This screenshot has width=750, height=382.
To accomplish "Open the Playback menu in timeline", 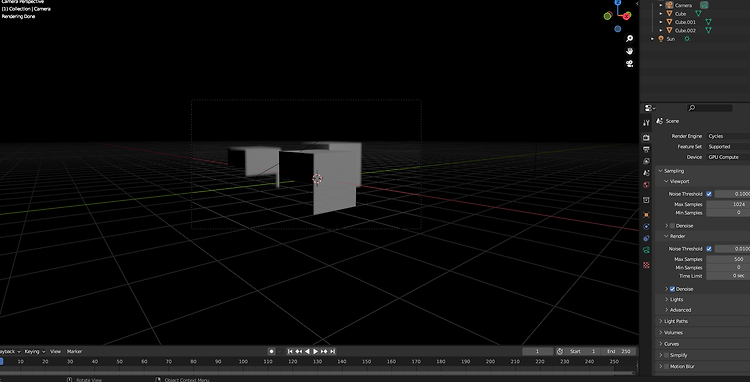I will click(x=10, y=351).
